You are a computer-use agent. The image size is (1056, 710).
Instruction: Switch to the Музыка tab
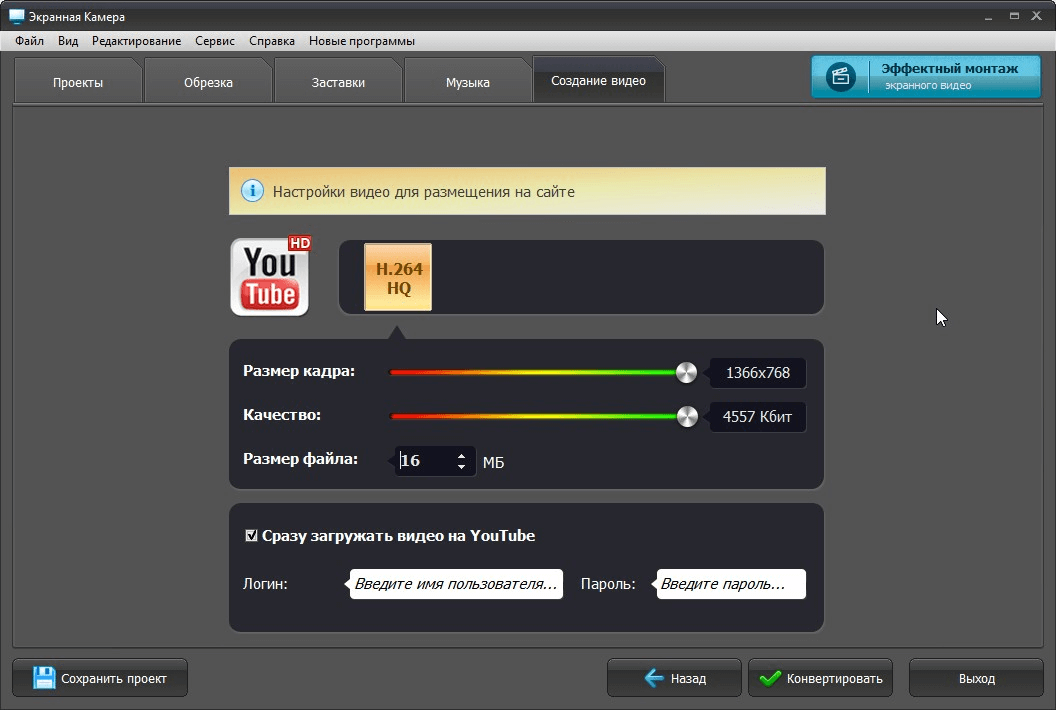pos(467,82)
